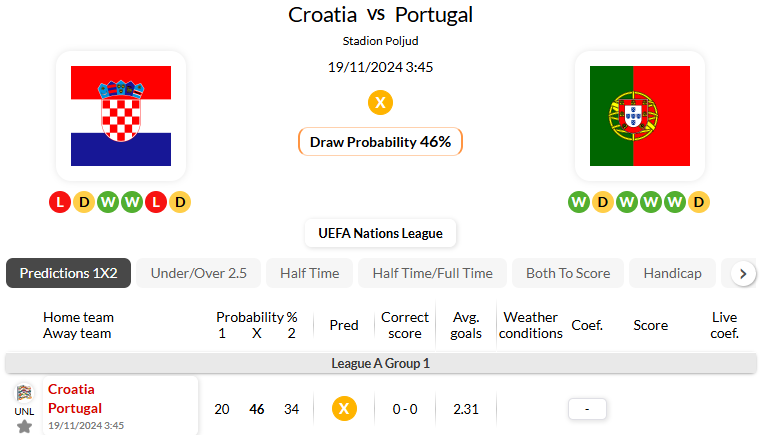Open the Half Time tab
773x435 pixels.
click(x=309, y=273)
